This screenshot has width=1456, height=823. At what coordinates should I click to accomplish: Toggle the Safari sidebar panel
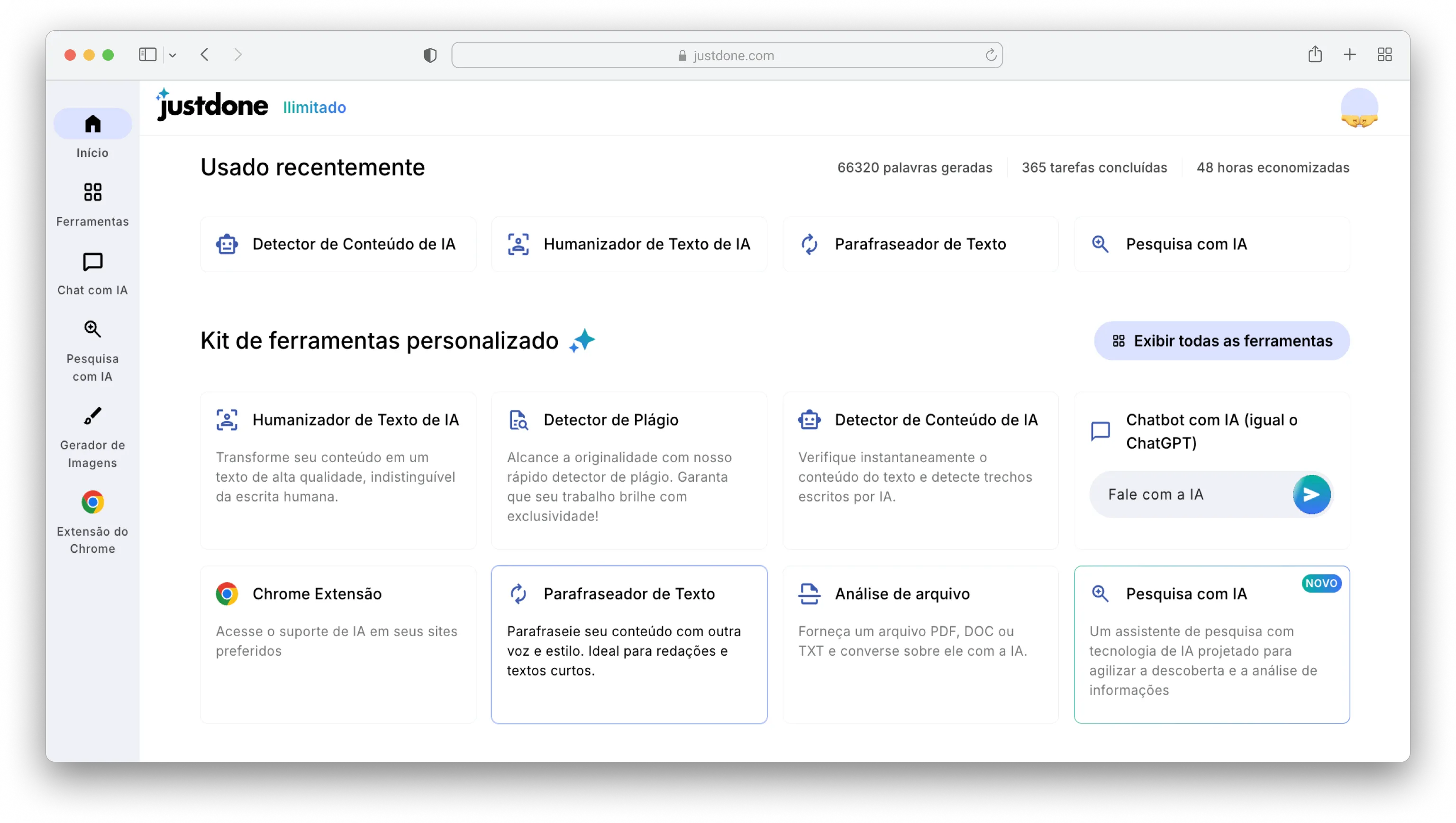coord(147,55)
